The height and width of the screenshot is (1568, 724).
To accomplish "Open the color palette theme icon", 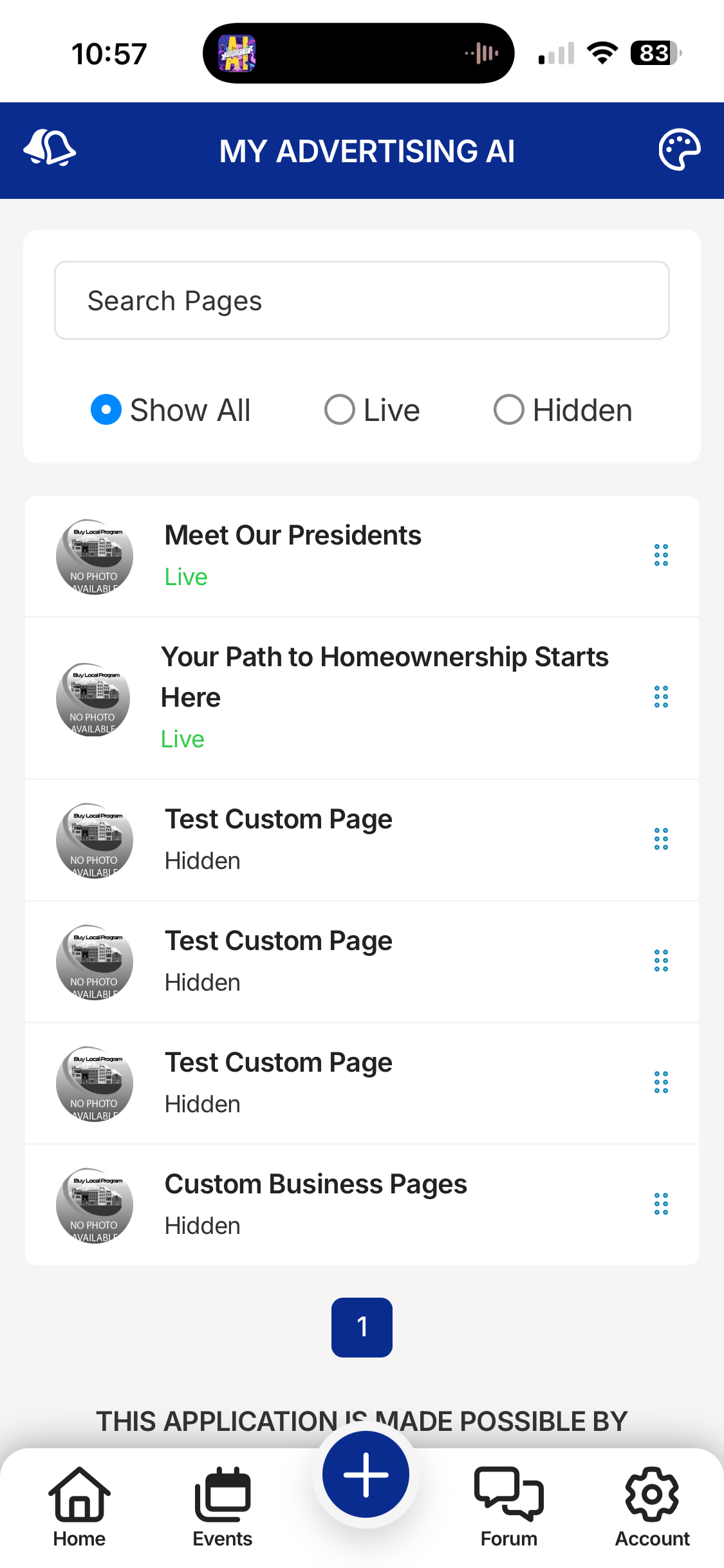I will (679, 150).
